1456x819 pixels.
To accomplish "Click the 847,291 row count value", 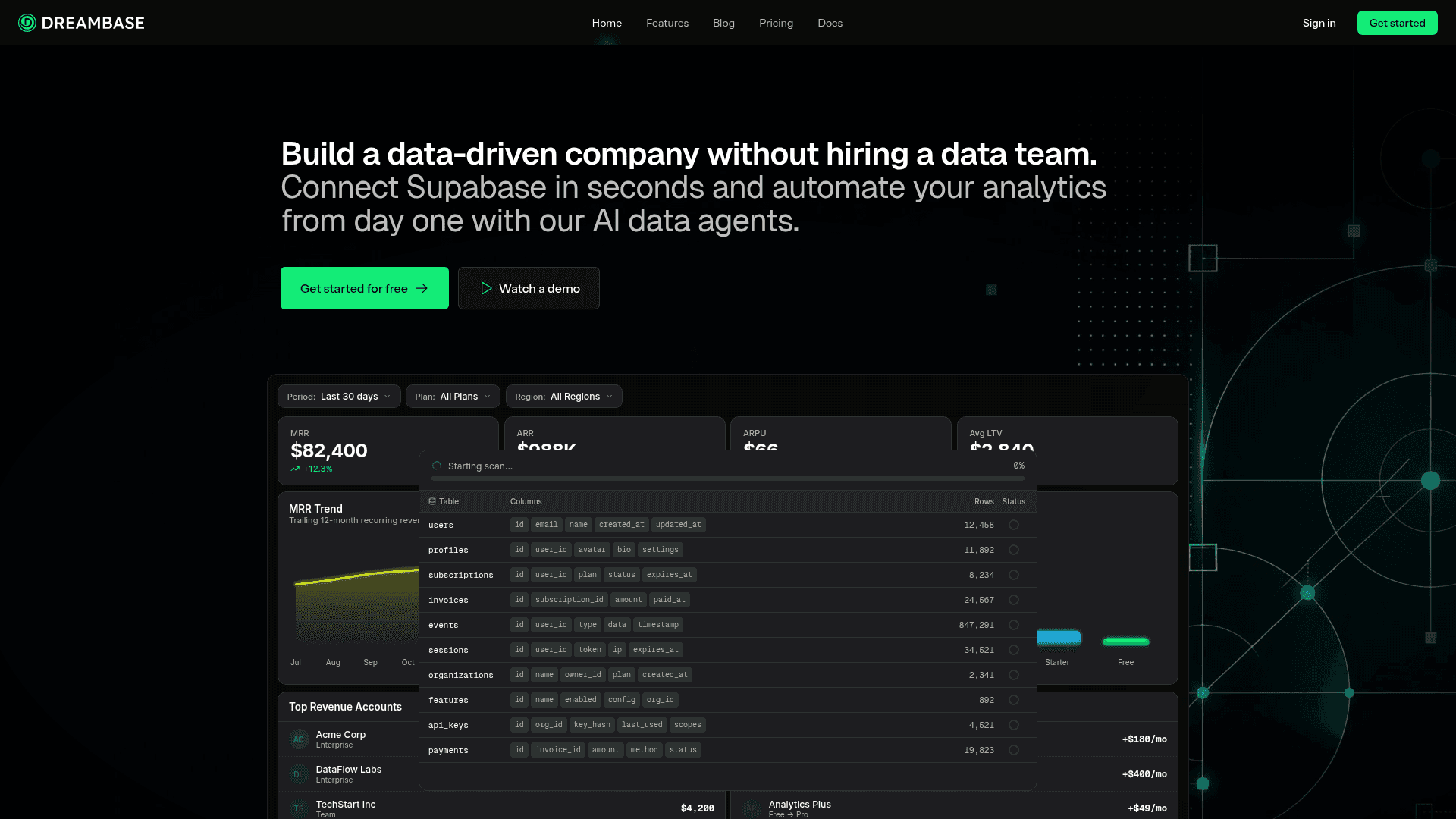I will (x=976, y=625).
